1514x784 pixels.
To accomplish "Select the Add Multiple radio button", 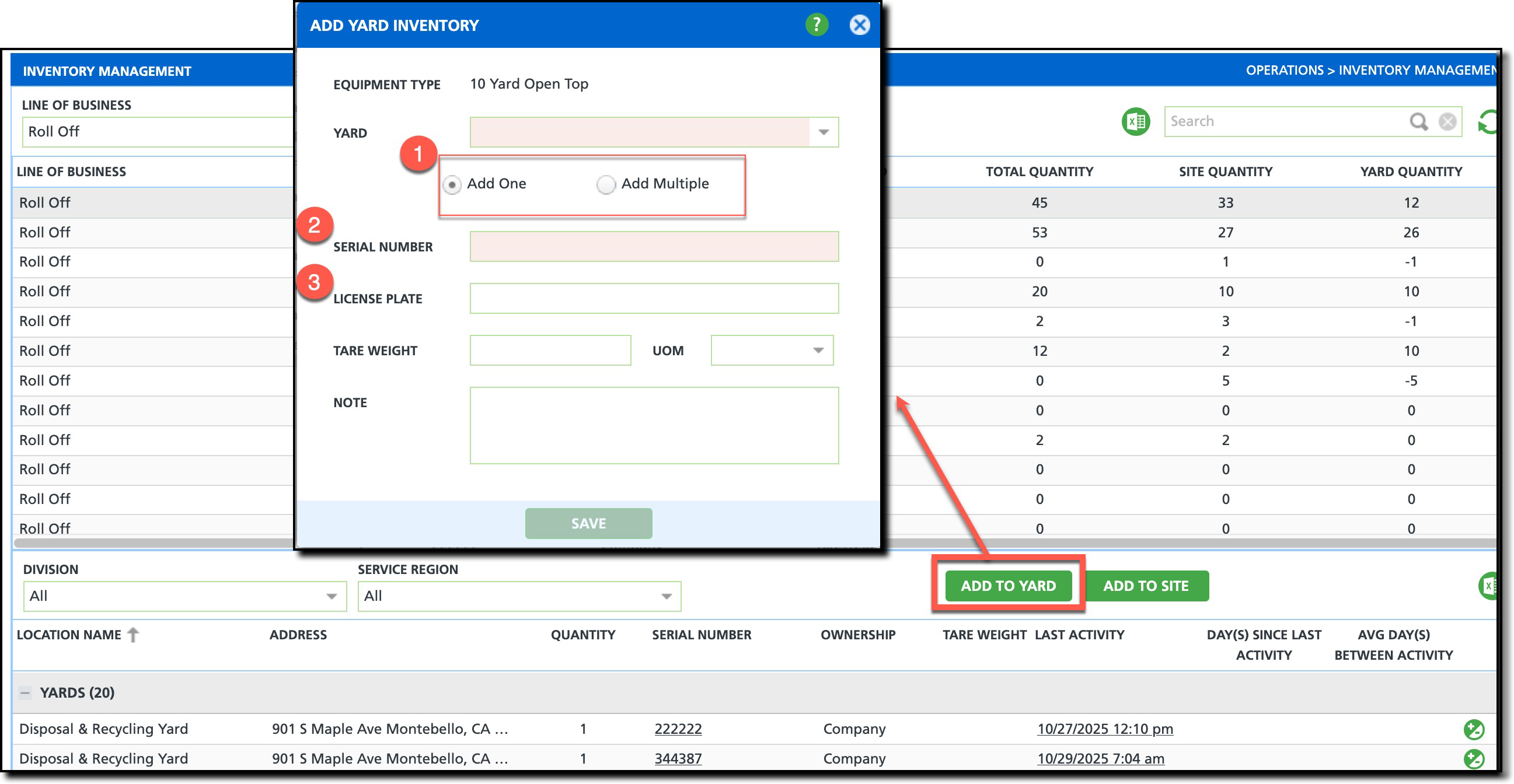I will pyautogui.click(x=605, y=184).
